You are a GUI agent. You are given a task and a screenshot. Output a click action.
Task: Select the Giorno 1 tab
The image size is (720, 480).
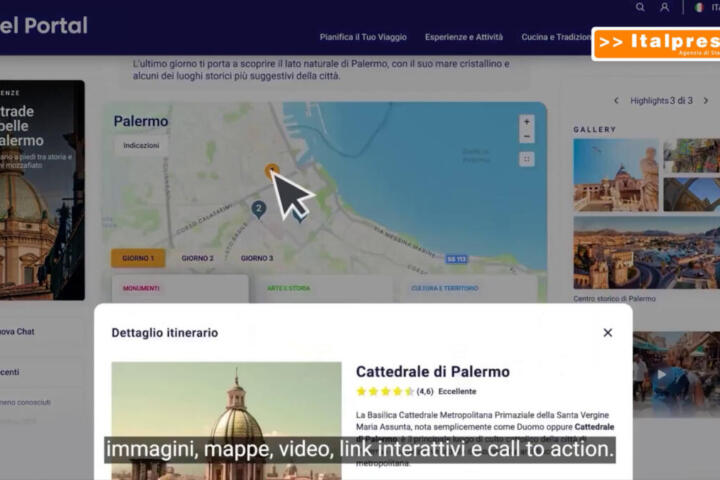[138, 258]
